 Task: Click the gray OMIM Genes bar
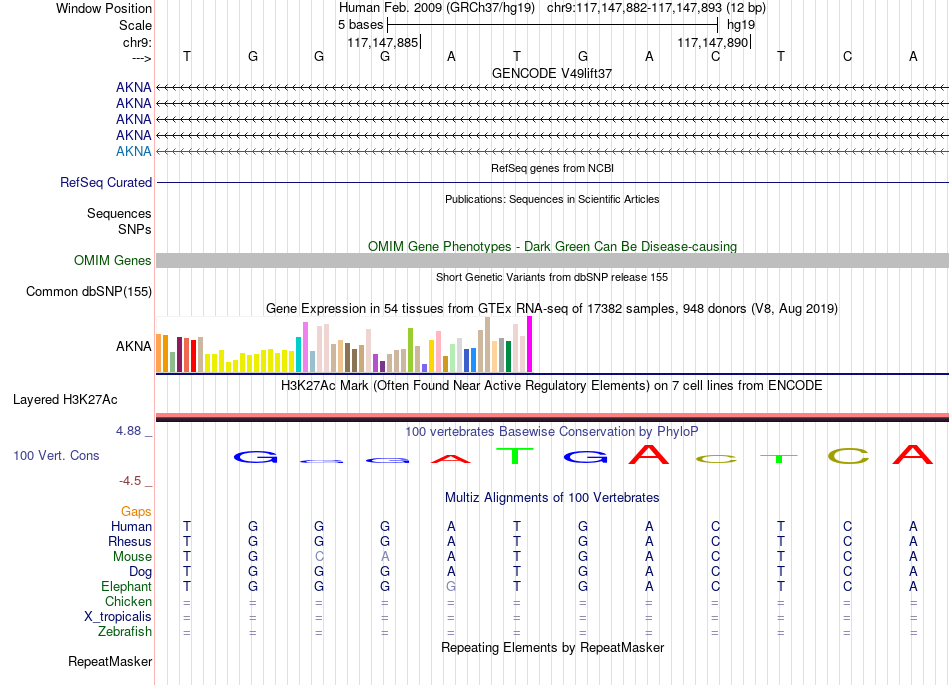(552, 260)
